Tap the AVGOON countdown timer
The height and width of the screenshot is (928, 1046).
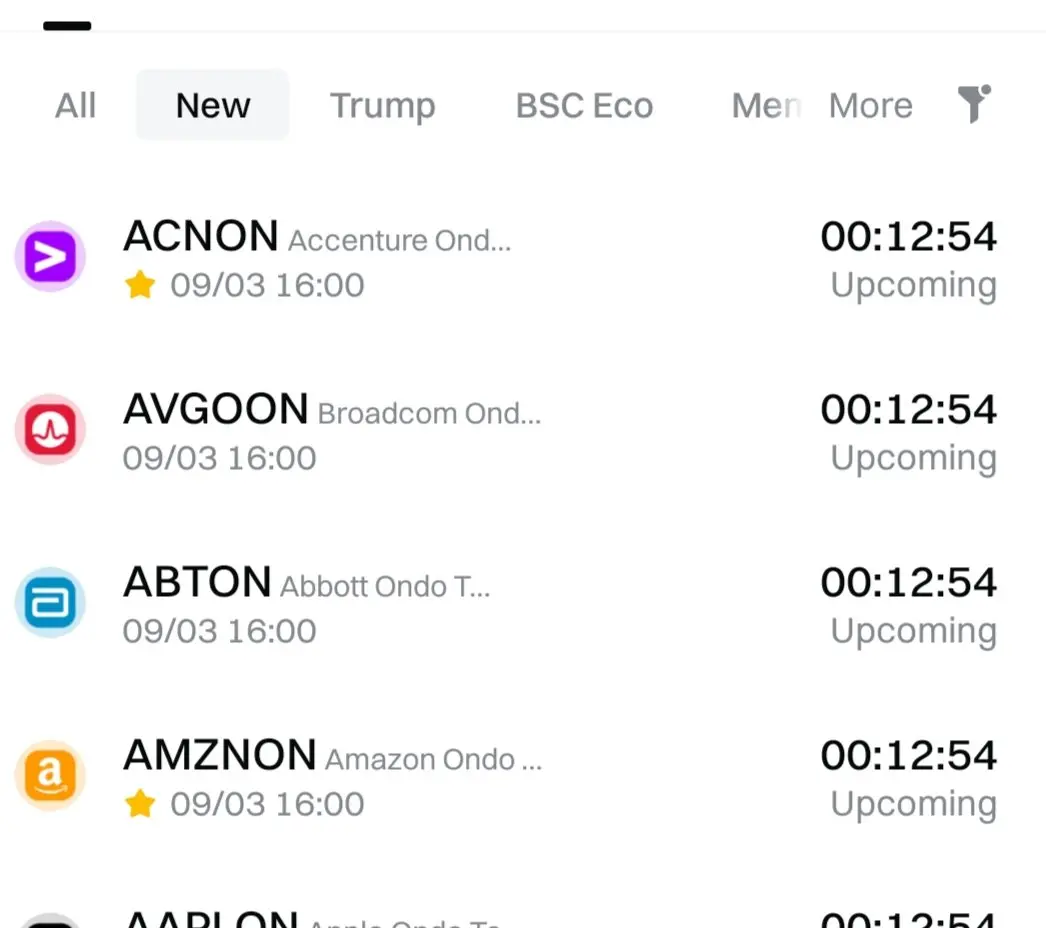click(909, 409)
